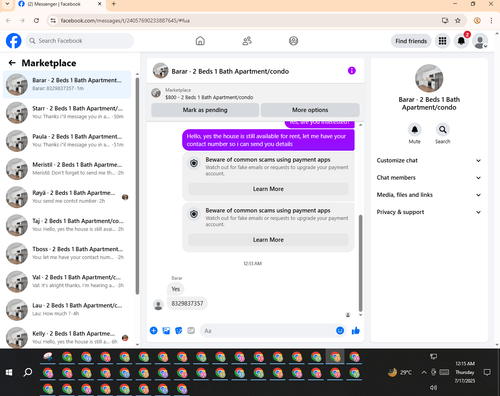Show hidden system tray icons chevron
The image size is (500, 396).
tap(424, 372)
